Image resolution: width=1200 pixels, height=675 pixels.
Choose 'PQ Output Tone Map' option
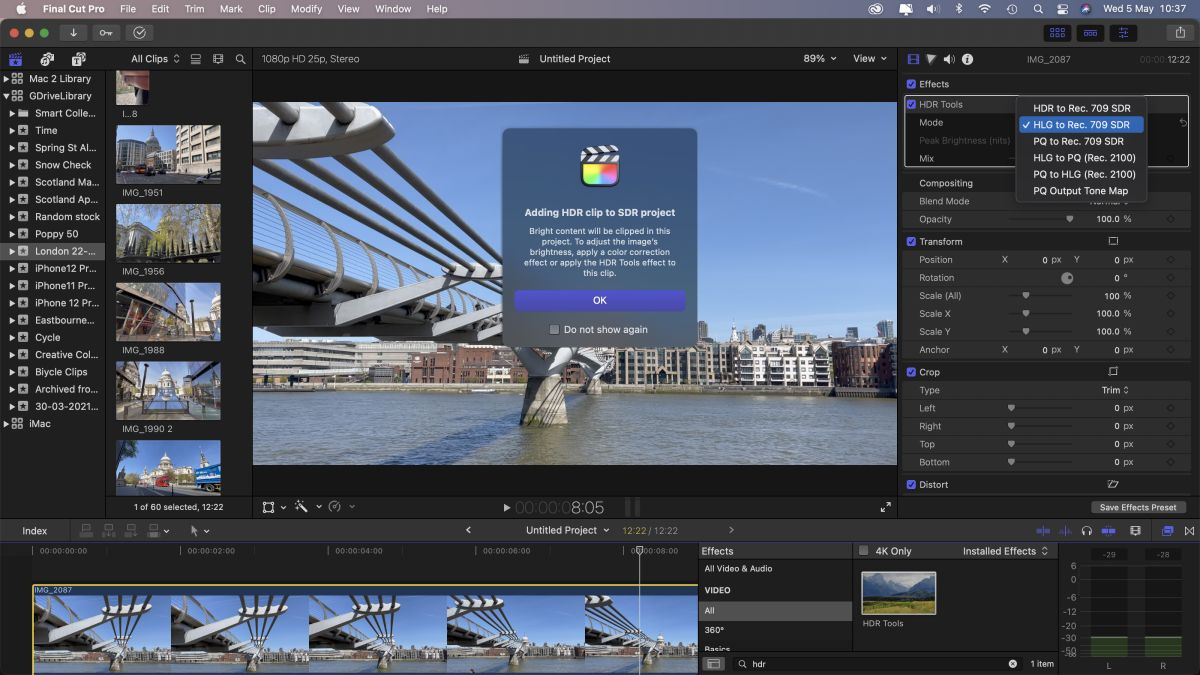[x=1082, y=191]
